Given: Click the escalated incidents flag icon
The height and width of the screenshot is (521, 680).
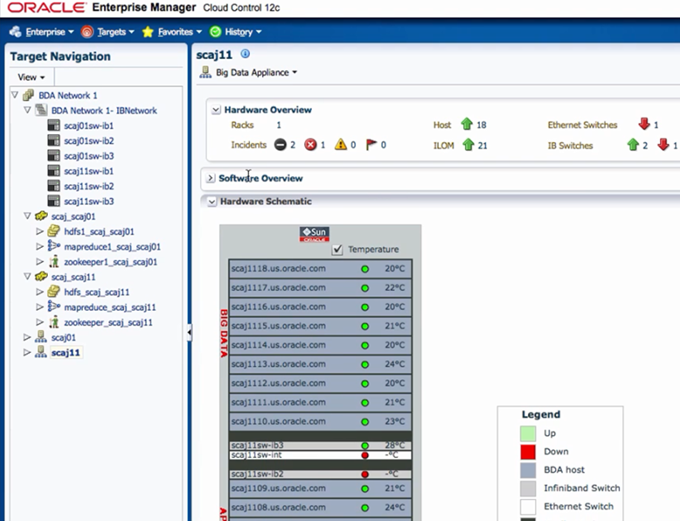Looking at the screenshot, I should pyautogui.click(x=371, y=144).
